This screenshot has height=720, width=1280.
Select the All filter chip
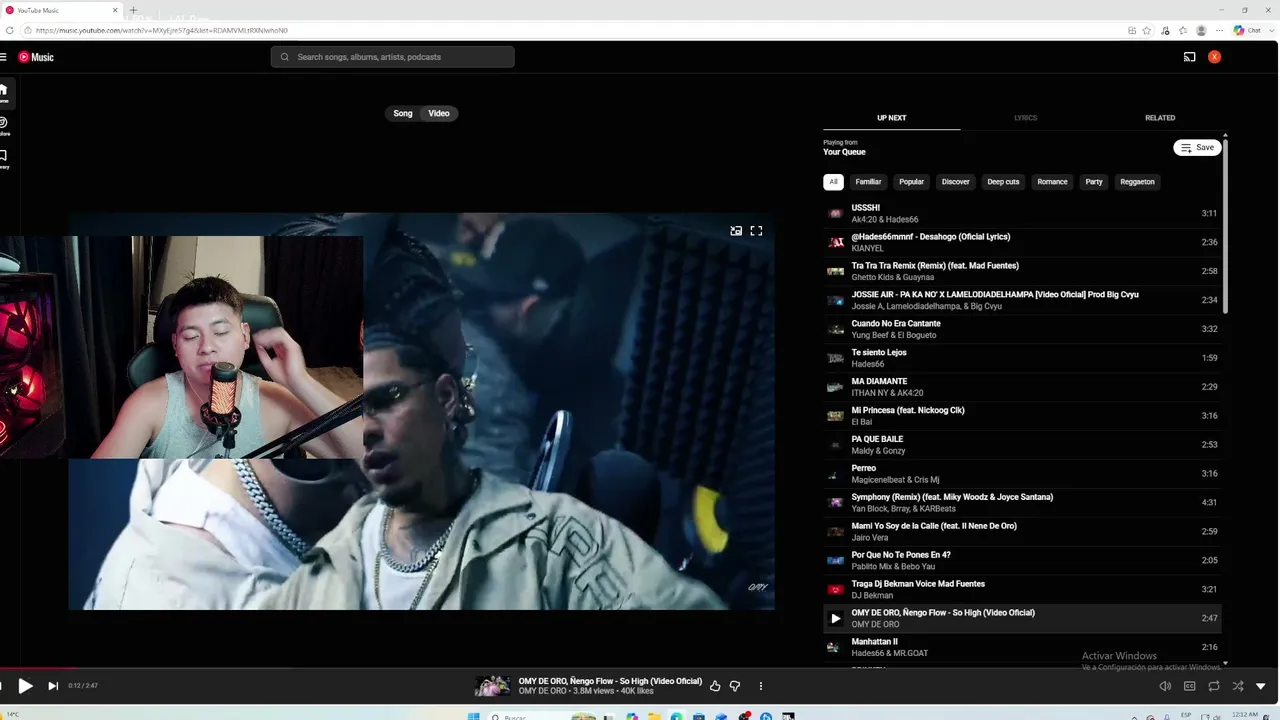point(833,182)
